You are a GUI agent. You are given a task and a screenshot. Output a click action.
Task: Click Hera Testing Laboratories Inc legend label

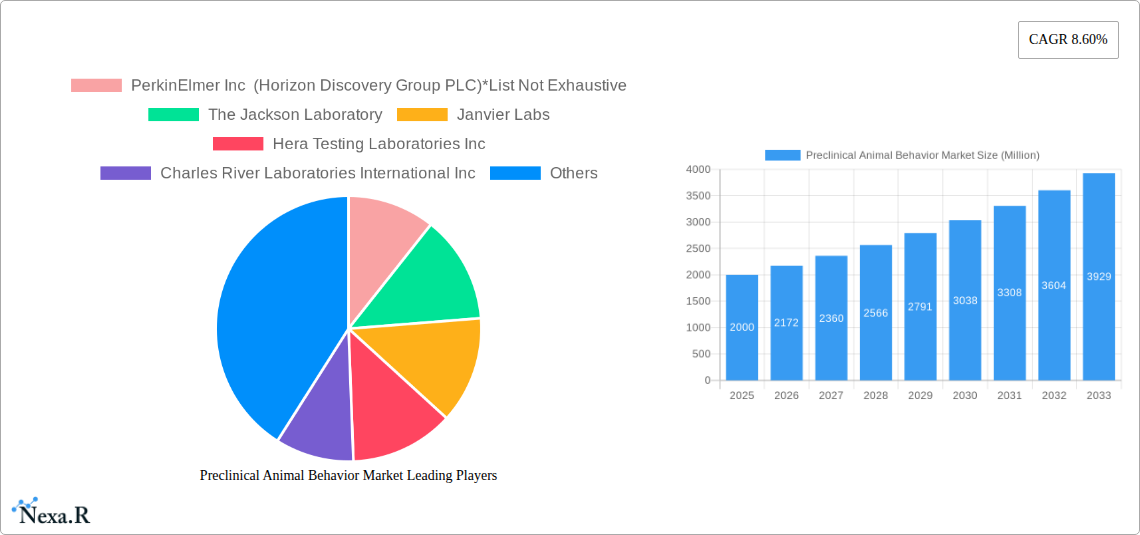pyautogui.click(x=379, y=144)
